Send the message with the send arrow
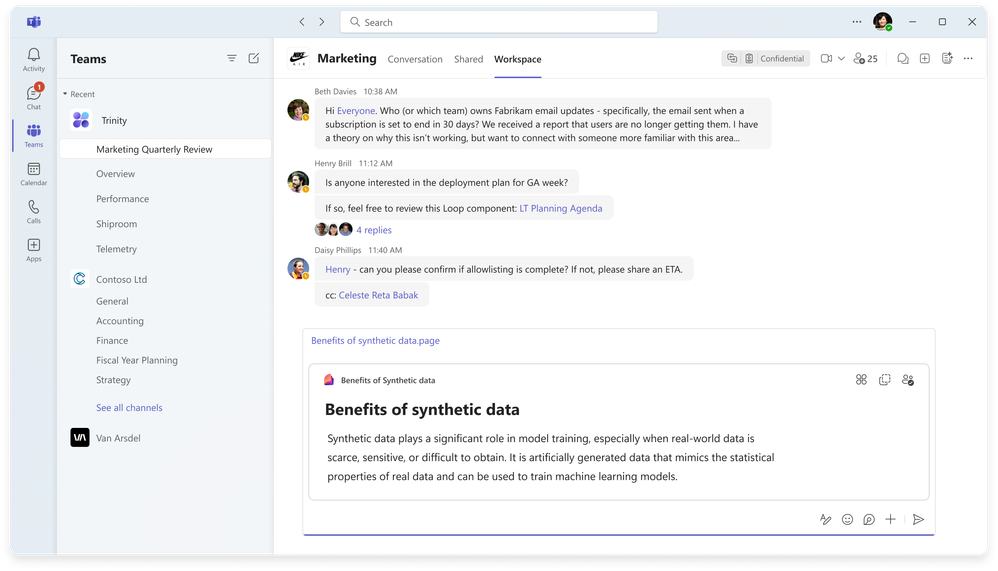Screen dimensions: 998x571 coord(918,519)
